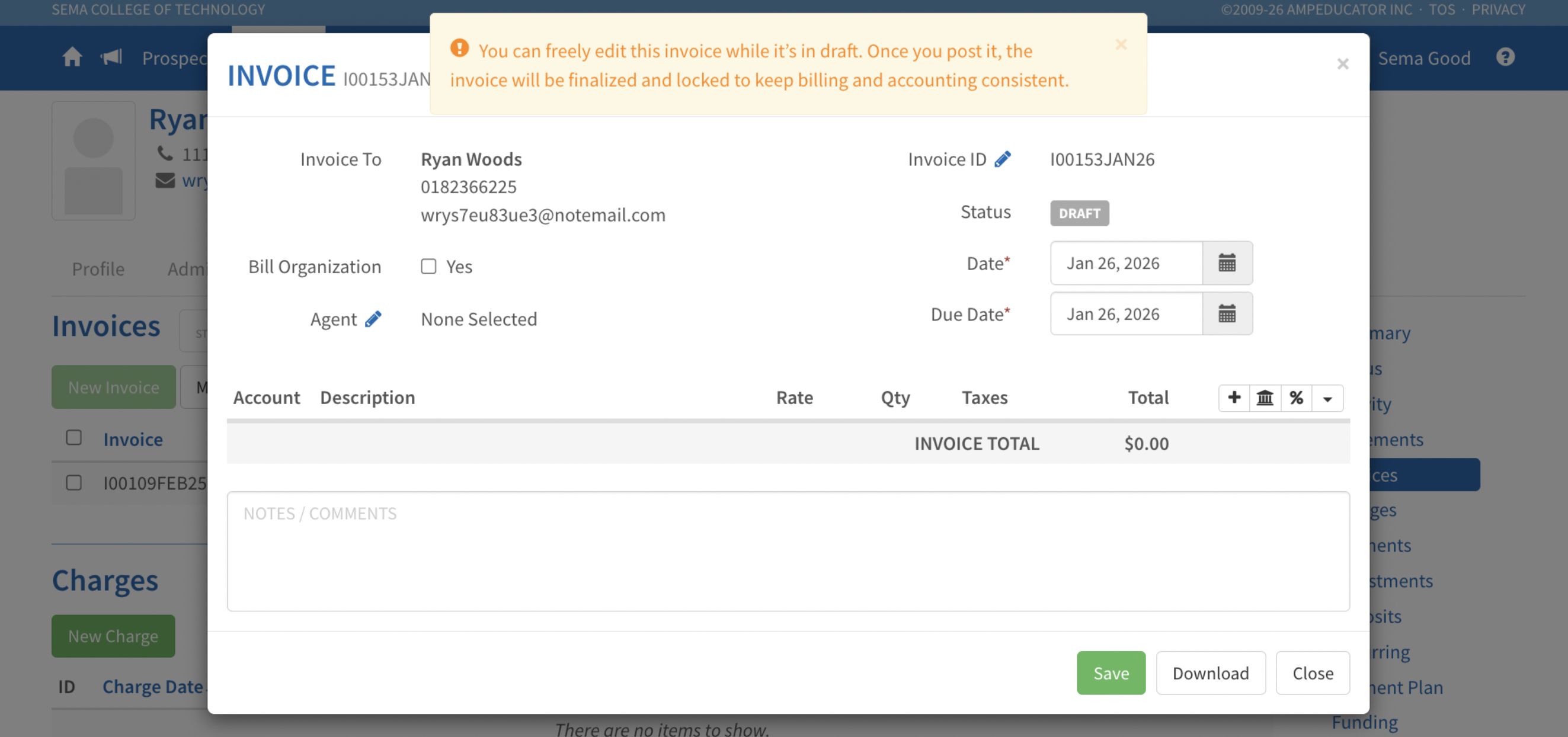The height and width of the screenshot is (737, 1568).
Task: Edit Agent using the pencil icon
Action: (x=373, y=319)
